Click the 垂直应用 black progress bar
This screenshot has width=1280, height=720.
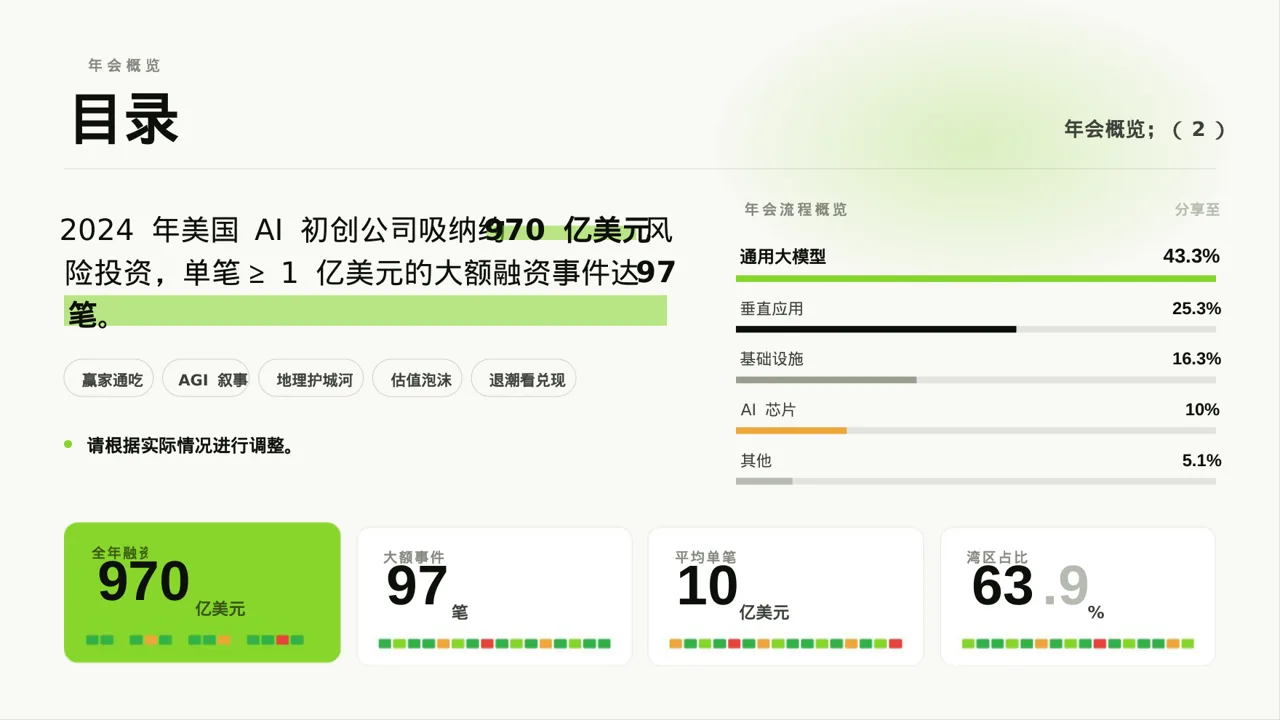[x=876, y=329]
